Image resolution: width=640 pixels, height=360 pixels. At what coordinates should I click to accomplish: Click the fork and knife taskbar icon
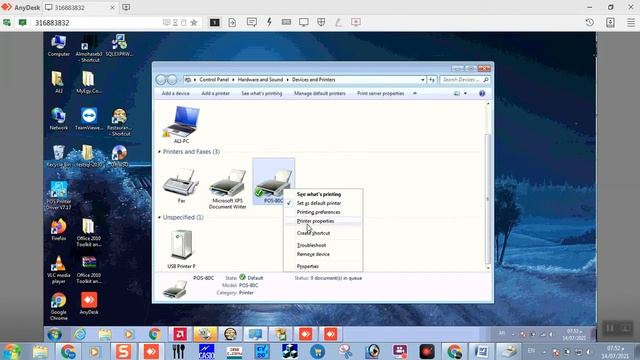(x=178, y=351)
